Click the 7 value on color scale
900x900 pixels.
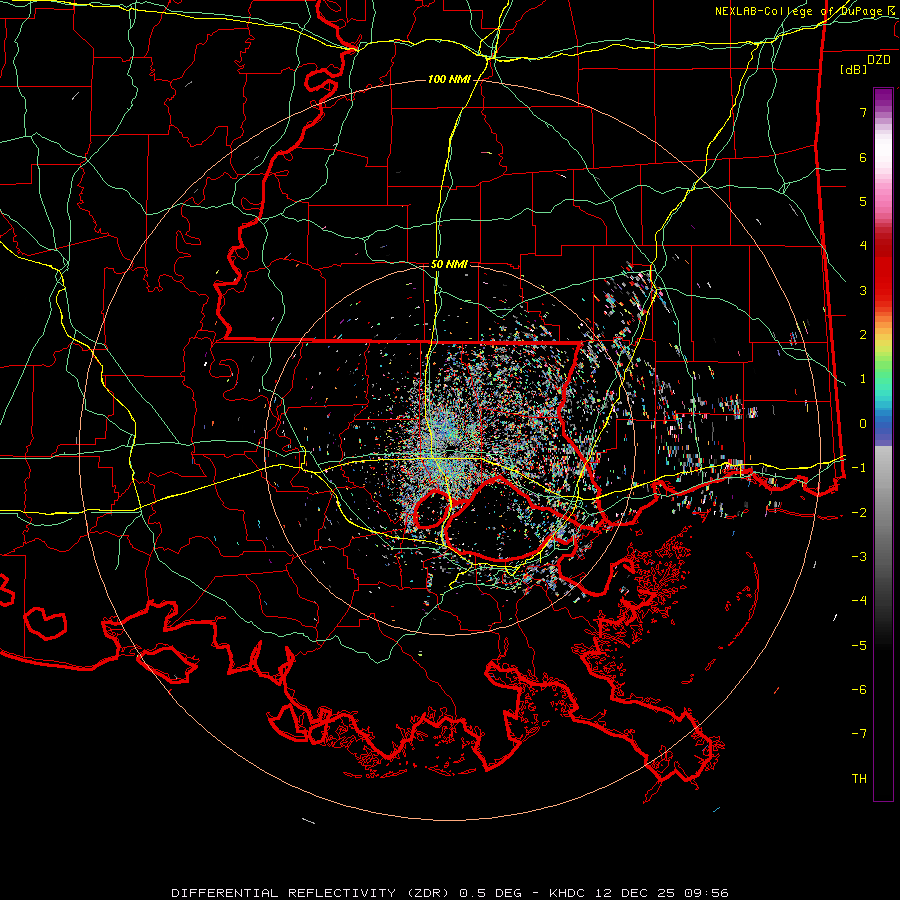[x=863, y=112]
